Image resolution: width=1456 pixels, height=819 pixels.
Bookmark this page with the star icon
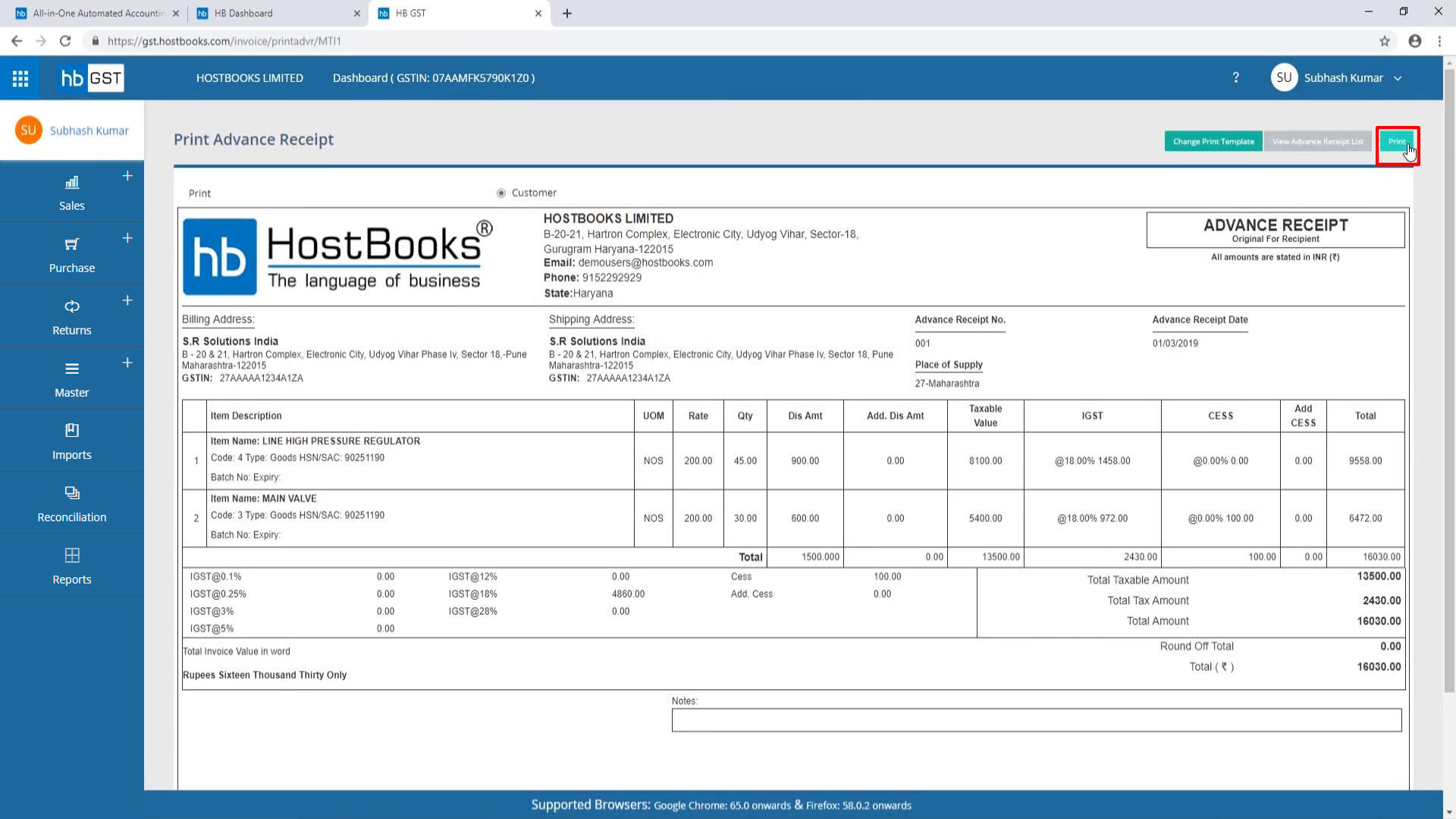point(1385,41)
